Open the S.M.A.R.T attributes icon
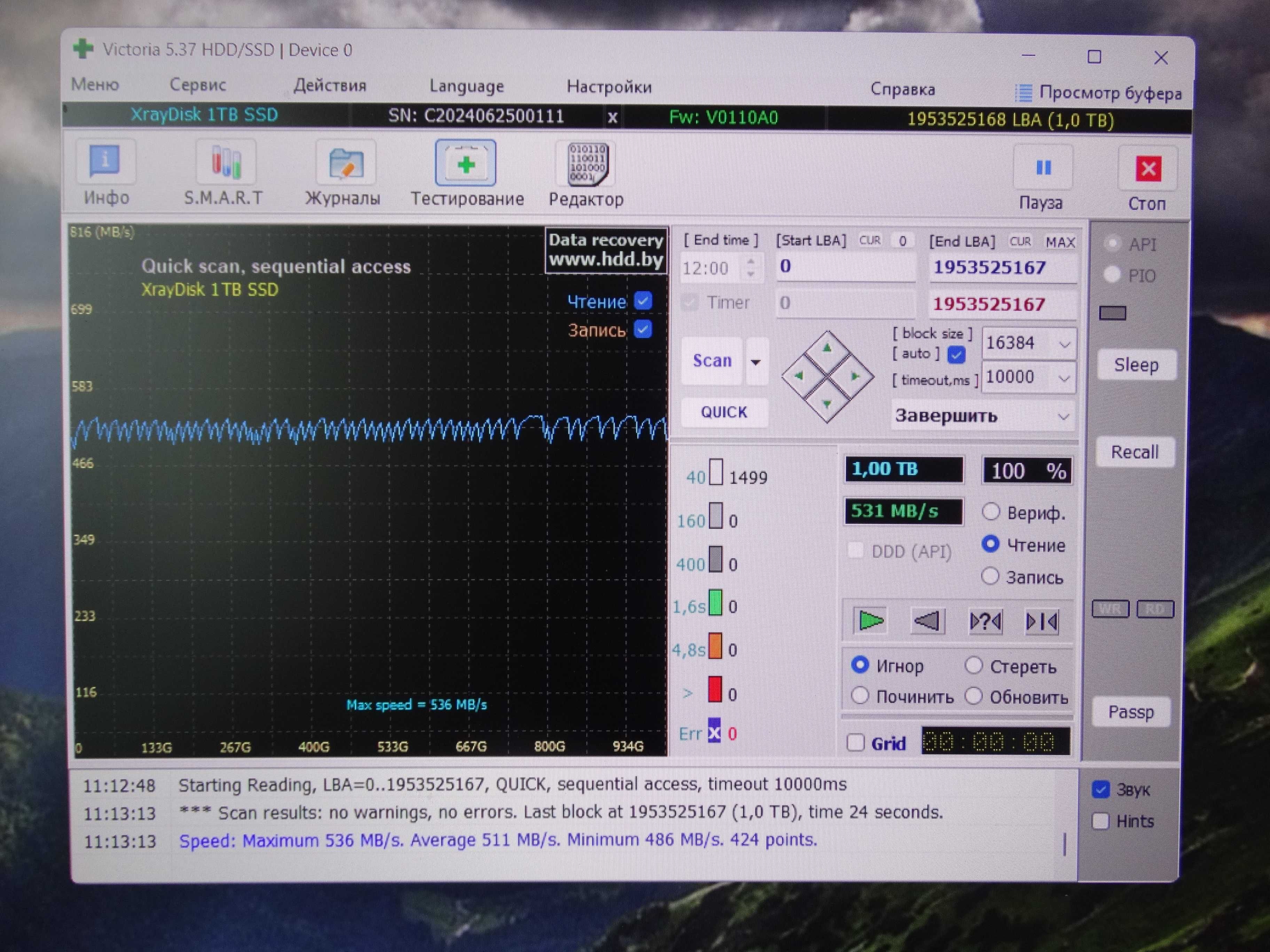This screenshot has width=1270, height=952. pyautogui.click(x=226, y=162)
